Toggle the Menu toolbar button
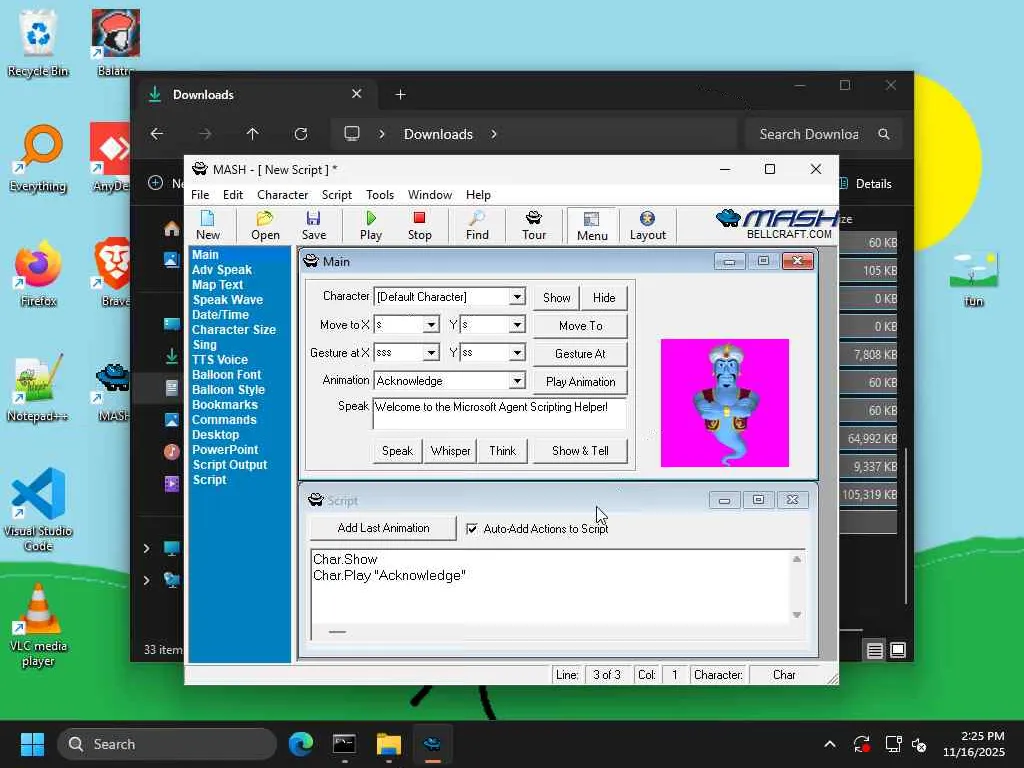Viewport: 1024px width, 768px height. tap(592, 226)
